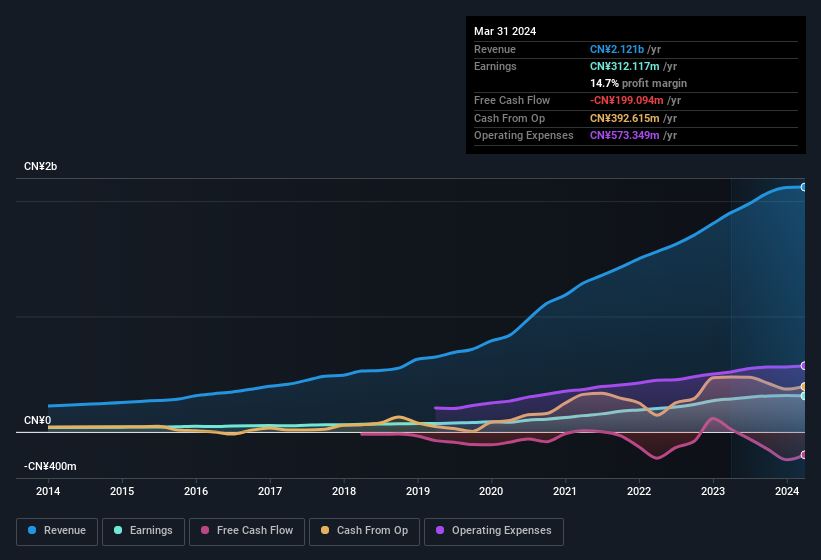Click the CN¥2b y-axis label
Viewport: 821px width, 560px height.
(40, 166)
